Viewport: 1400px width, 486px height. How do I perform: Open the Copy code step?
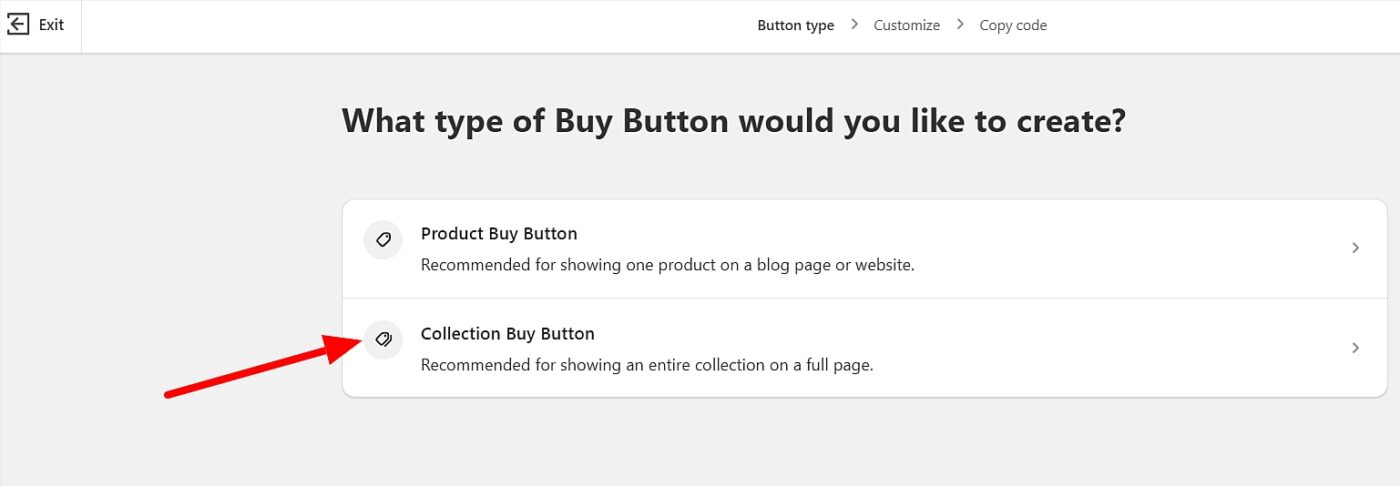pos(1013,25)
